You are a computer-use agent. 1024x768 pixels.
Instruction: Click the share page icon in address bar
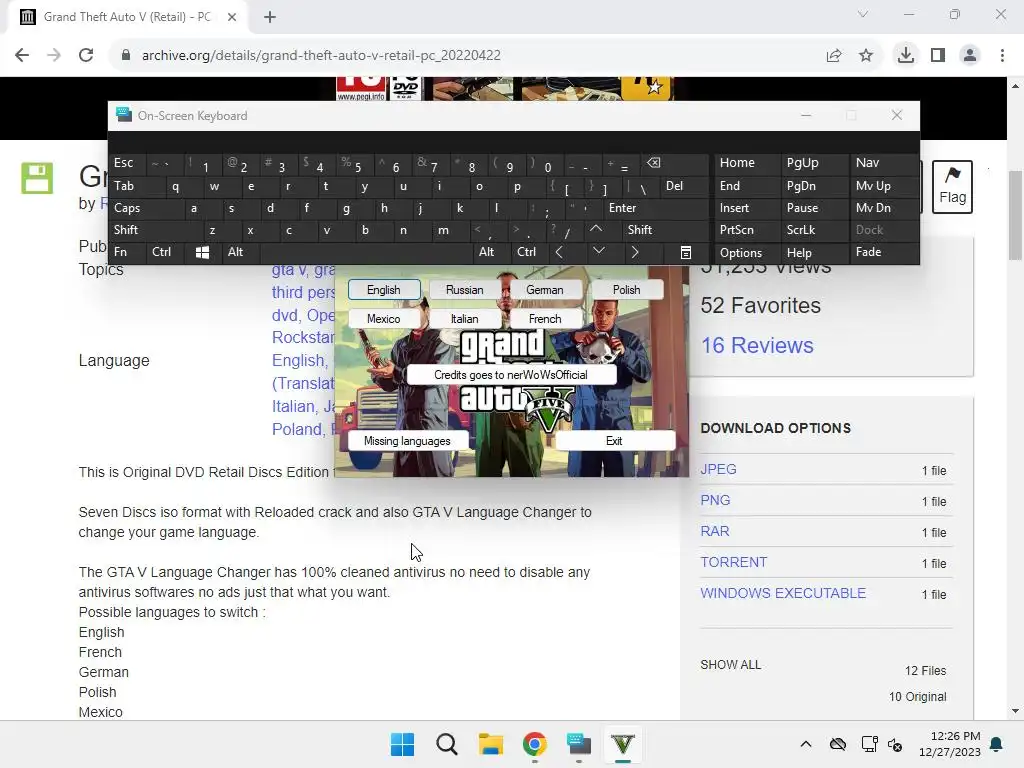(x=834, y=56)
